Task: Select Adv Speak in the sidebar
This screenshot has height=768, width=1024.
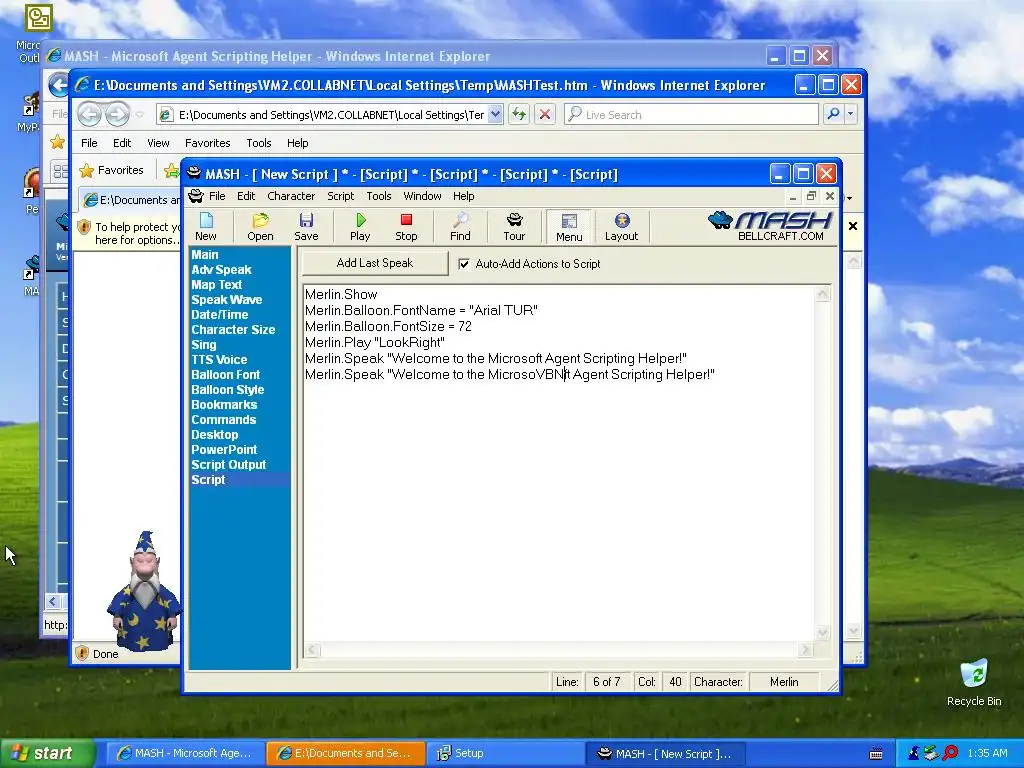Action: [x=221, y=270]
